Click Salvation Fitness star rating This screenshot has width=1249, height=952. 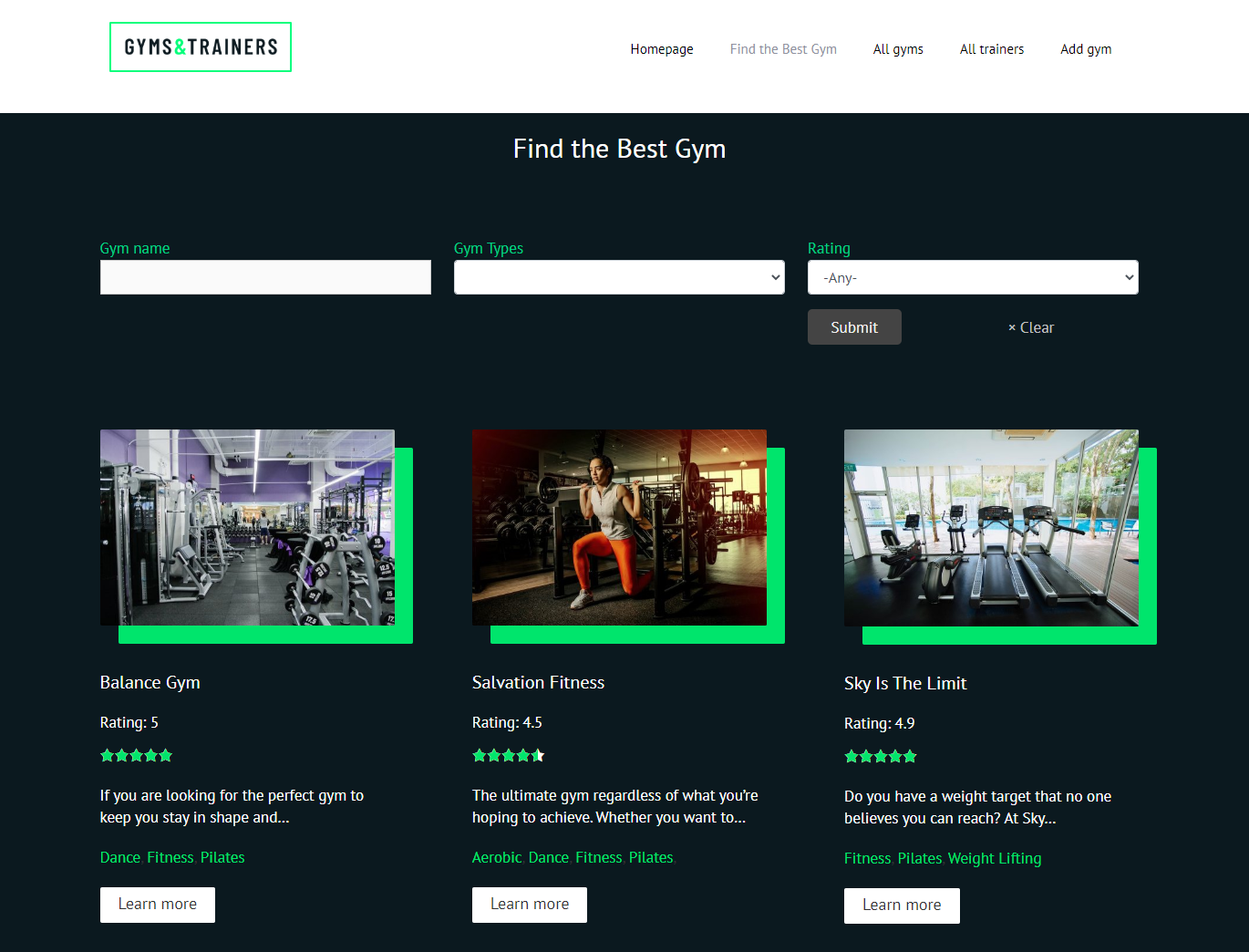508,755
